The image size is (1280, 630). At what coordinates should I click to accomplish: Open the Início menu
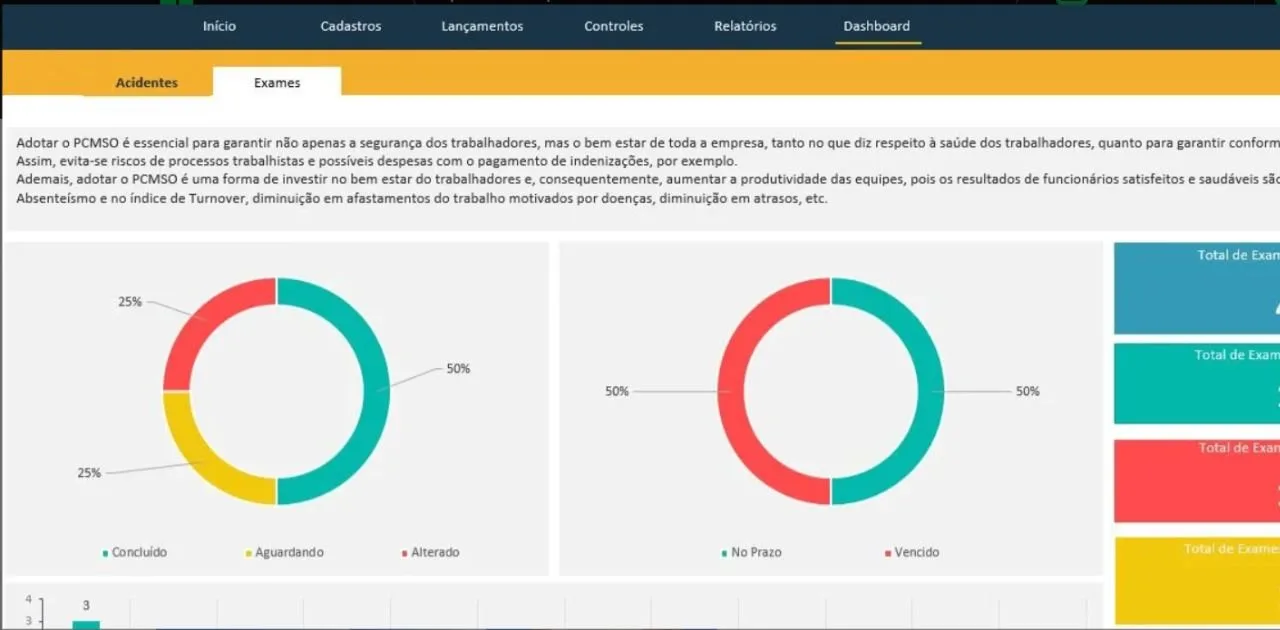219,26
